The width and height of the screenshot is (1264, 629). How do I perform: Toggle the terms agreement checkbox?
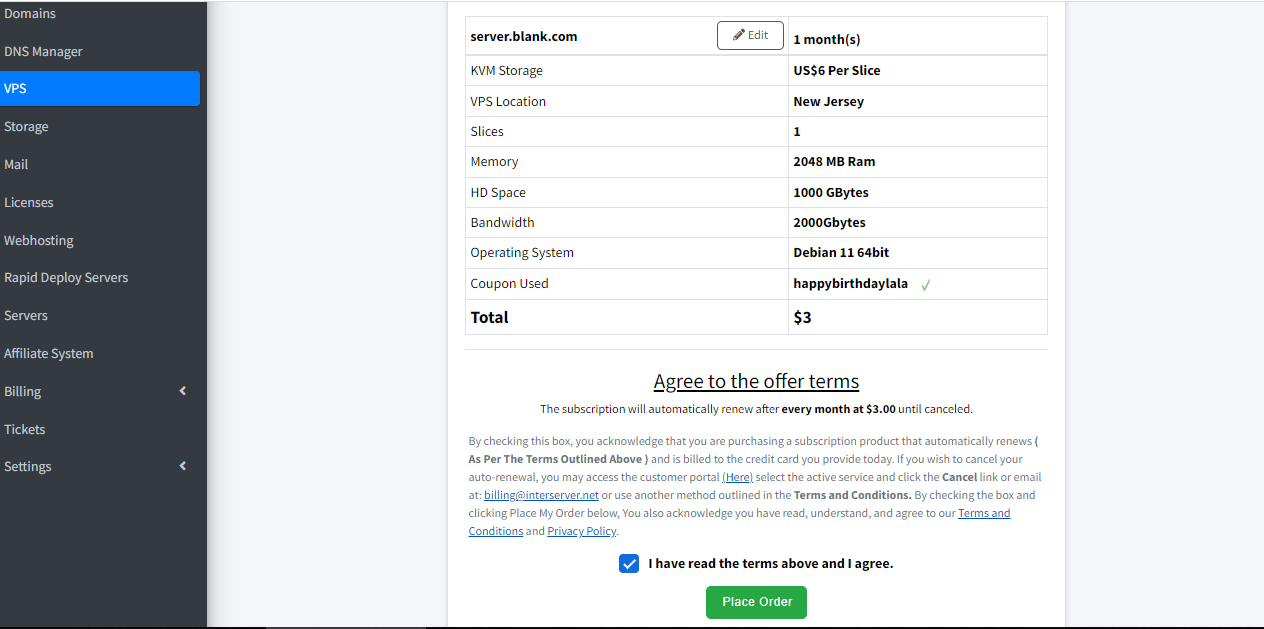[629, 563]
